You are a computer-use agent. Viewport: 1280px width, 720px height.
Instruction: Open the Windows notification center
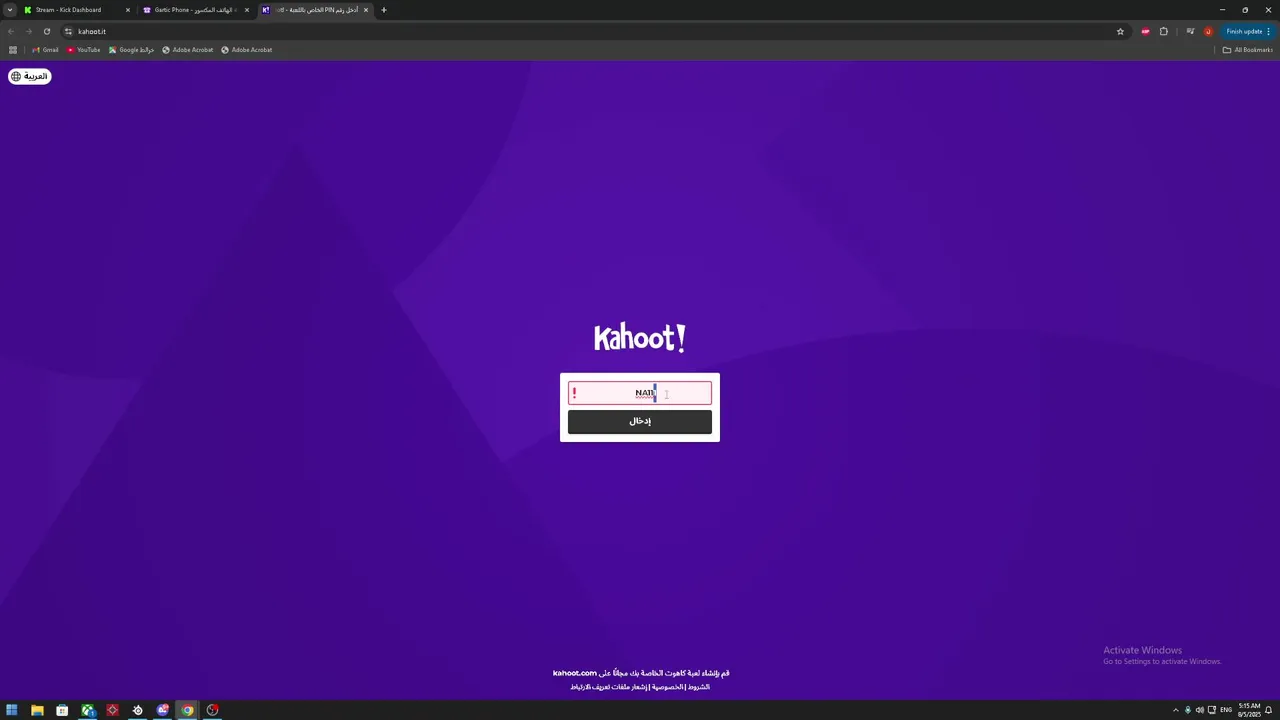click(x=1269, y=710)
